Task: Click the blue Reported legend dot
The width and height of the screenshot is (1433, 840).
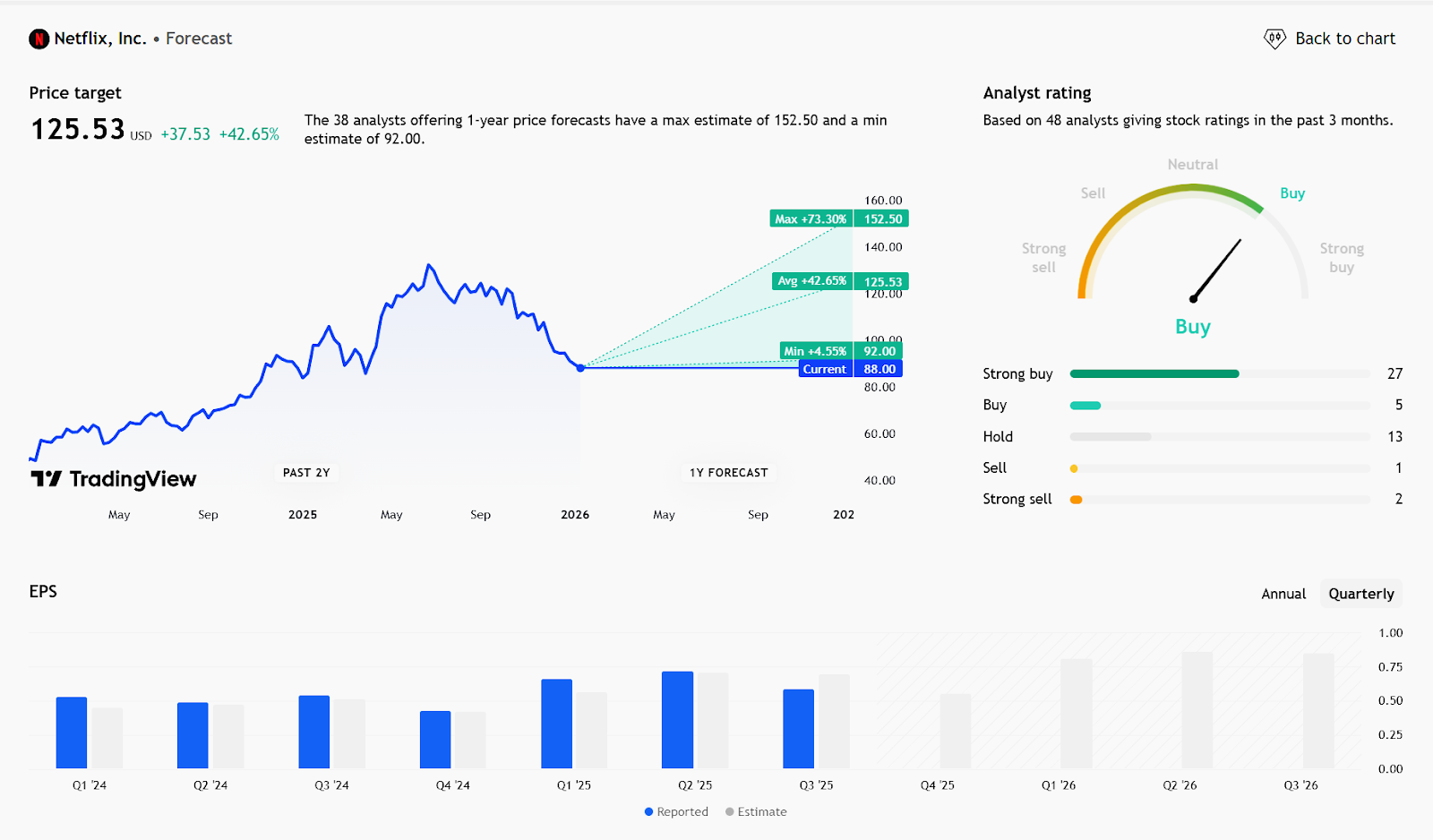Action: coord(648,812)
